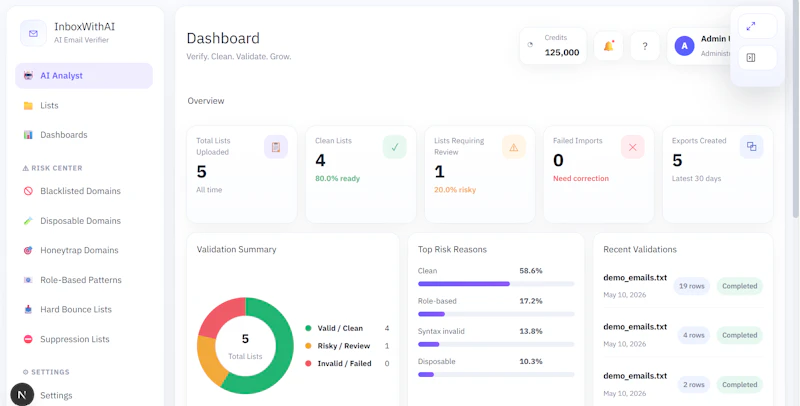
Task: Open the Admin user profile menu
Action: [x=700, y=45]
